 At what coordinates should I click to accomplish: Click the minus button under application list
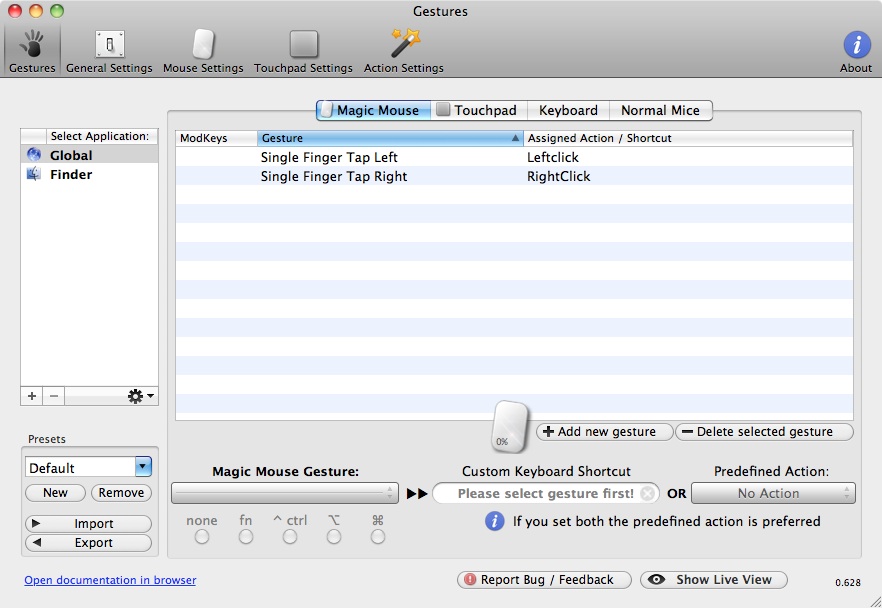[x=54, y=396]
